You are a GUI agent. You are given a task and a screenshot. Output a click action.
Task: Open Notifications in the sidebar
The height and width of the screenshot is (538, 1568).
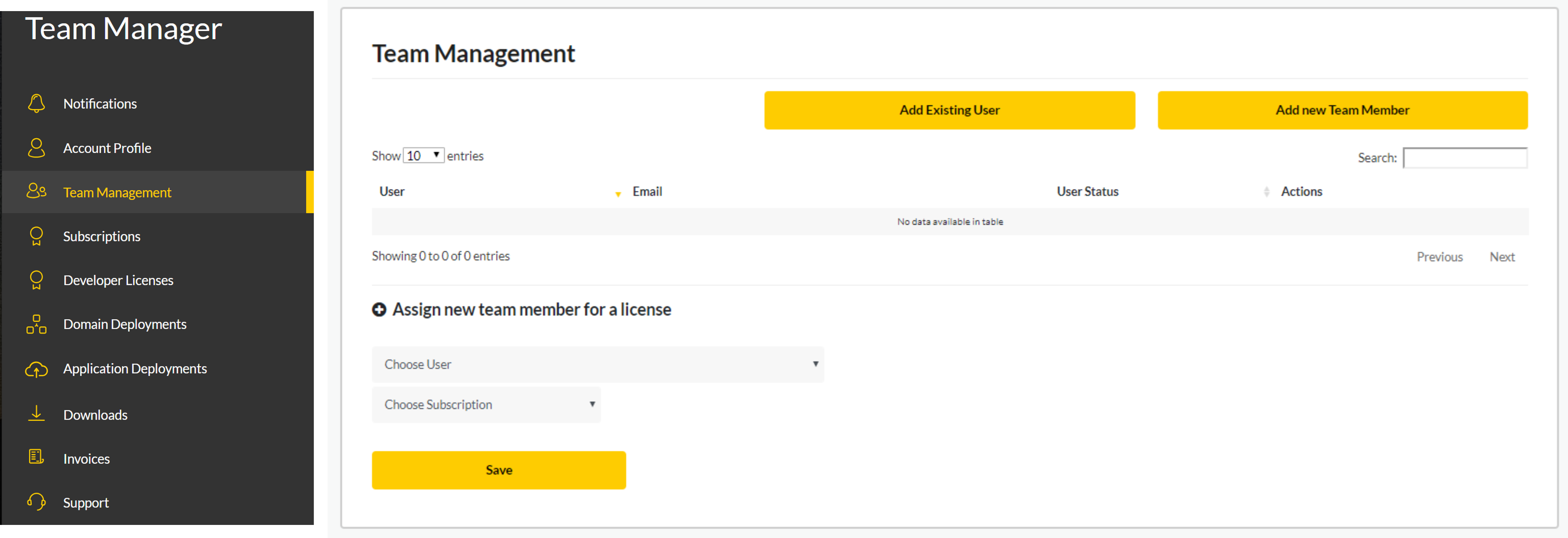coord(100,104)
